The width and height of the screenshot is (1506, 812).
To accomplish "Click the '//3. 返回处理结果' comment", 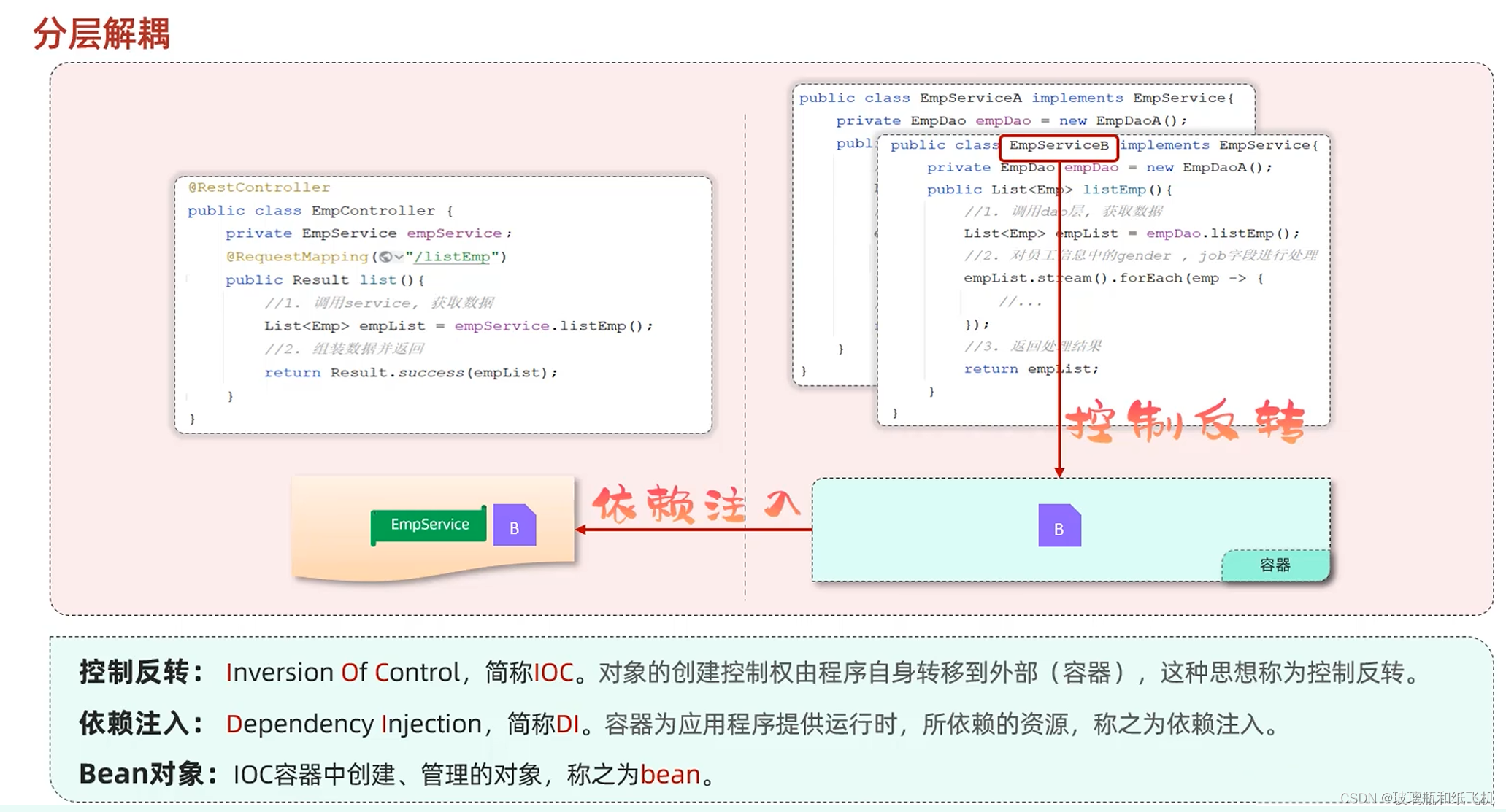I will (x=1033, y=347).
